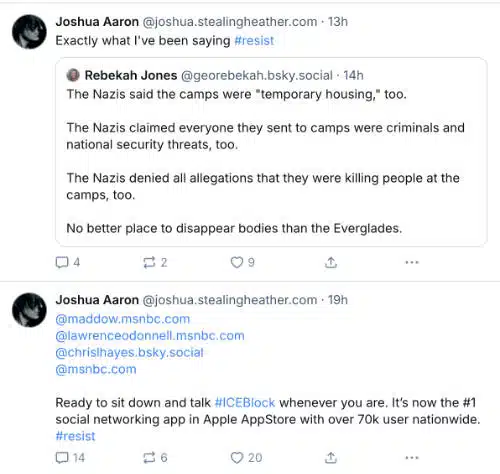Like the ICEBlock post with 20 likes
Image resolution: width=500 pixels, height=474 pixels.
click(x=246, y=458)
